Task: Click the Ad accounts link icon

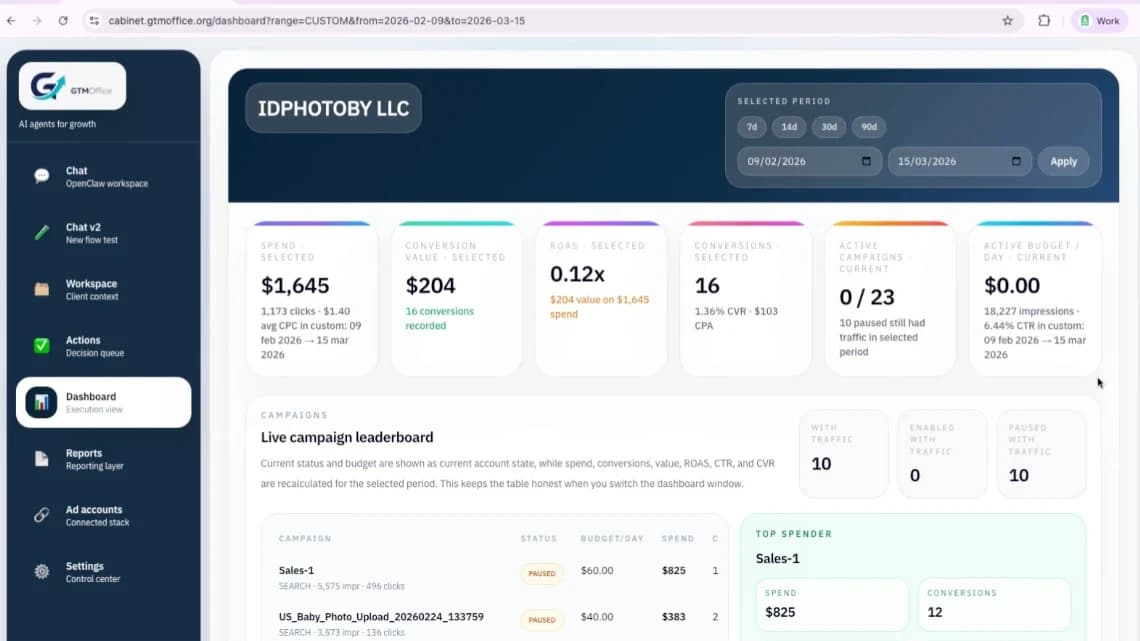Action: [41, 515]
